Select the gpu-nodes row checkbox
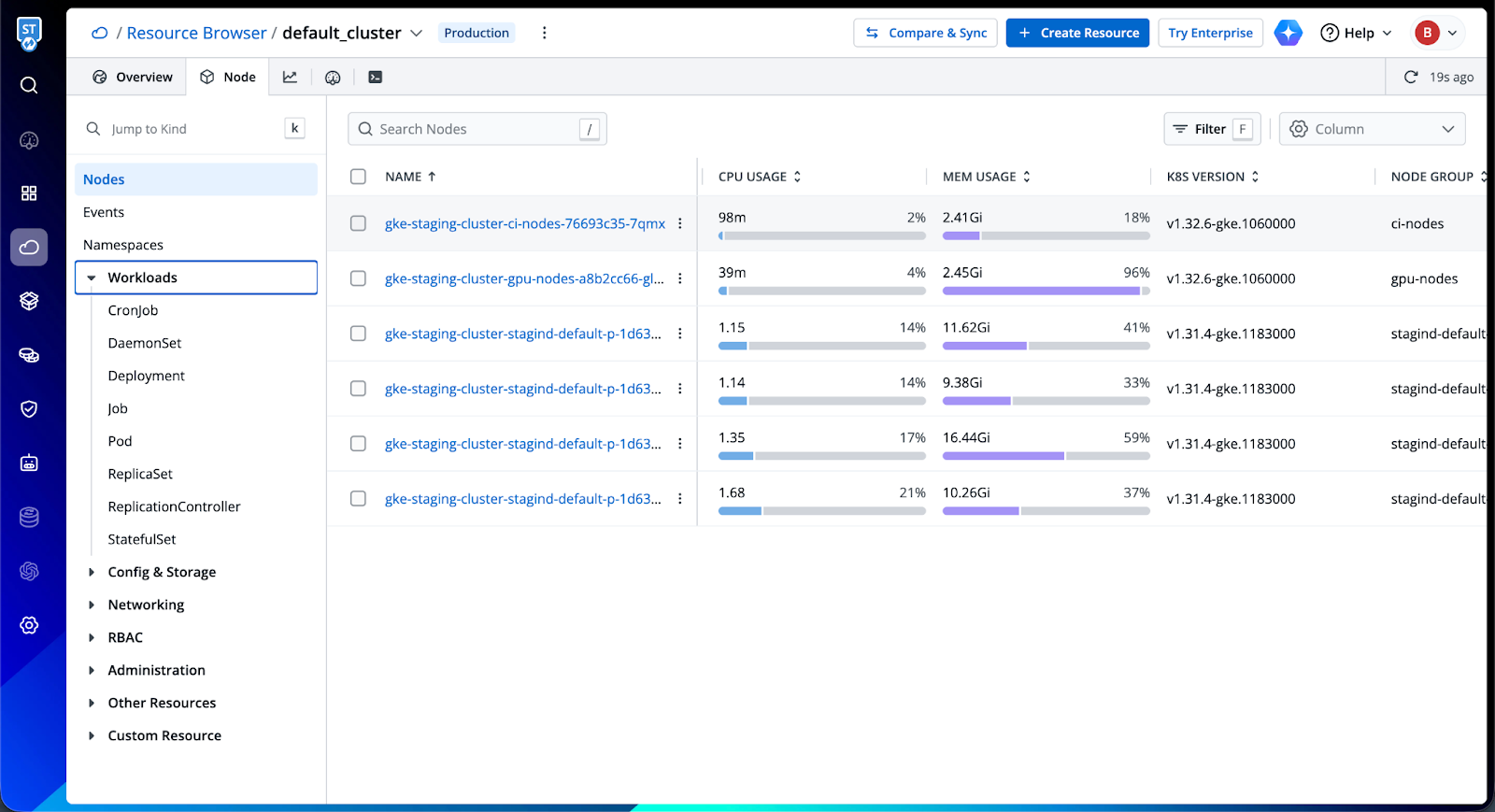 tap(358, 278)
